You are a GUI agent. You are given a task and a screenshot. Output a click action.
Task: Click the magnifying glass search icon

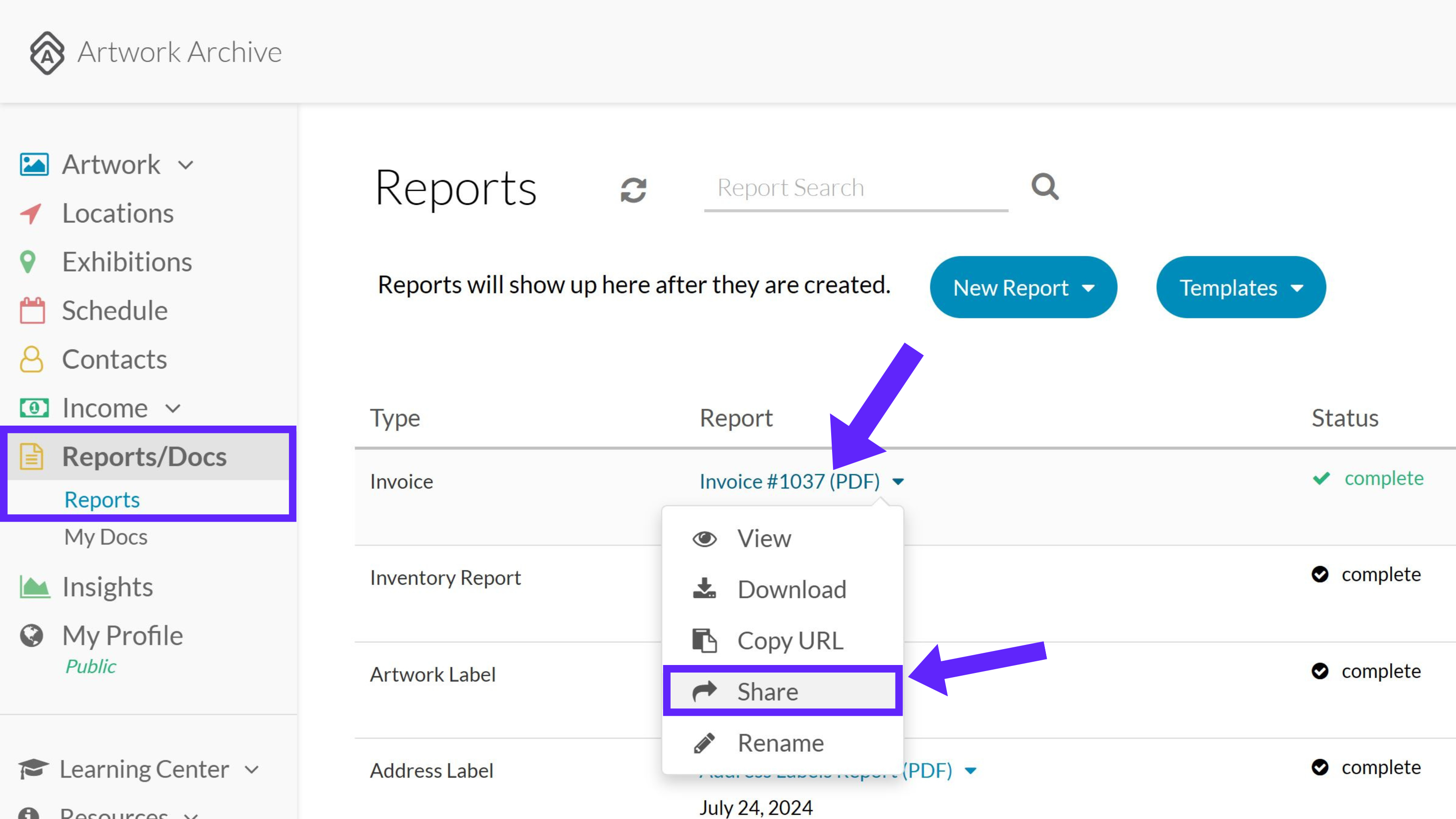pos(1044,187)
